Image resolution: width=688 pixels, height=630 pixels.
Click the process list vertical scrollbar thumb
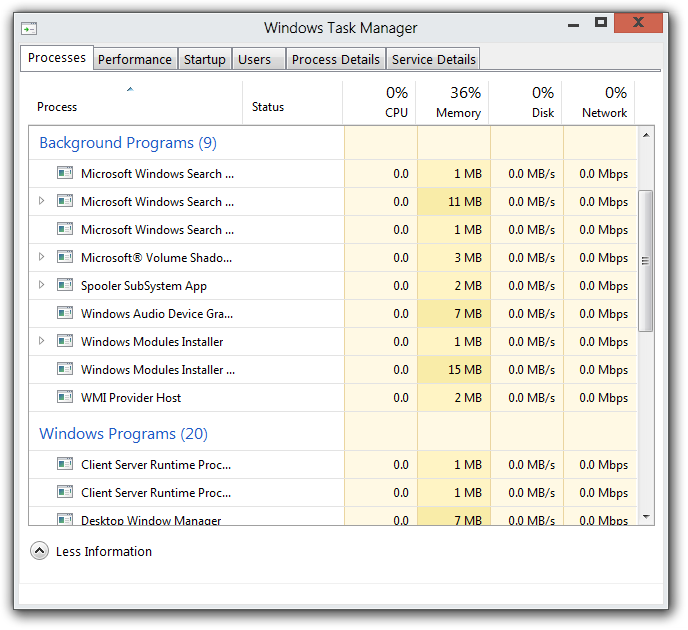(x=645, y=261)
